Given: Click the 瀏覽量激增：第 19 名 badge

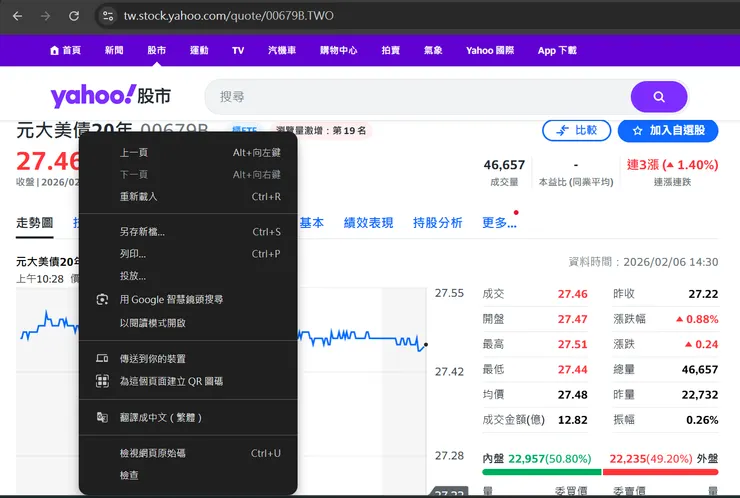Looking at the screenshot, I should [321, 130].
